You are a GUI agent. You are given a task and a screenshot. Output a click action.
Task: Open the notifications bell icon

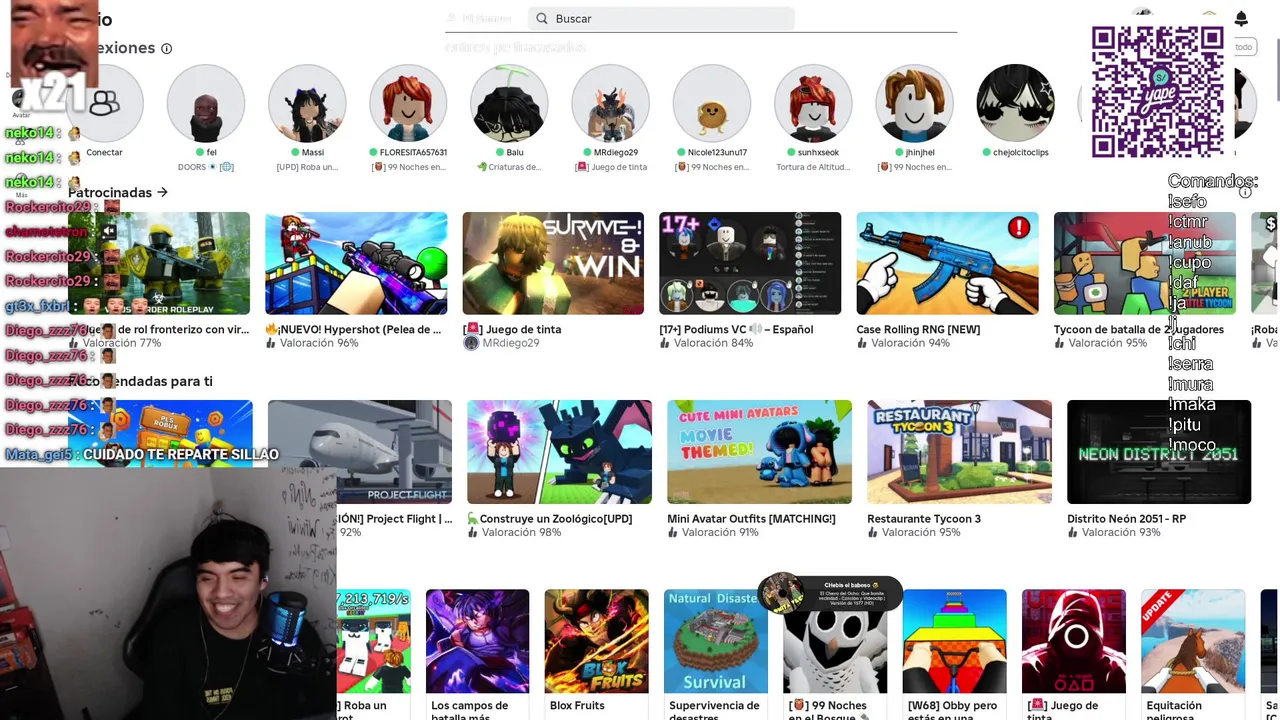[x=1241, y=18]
